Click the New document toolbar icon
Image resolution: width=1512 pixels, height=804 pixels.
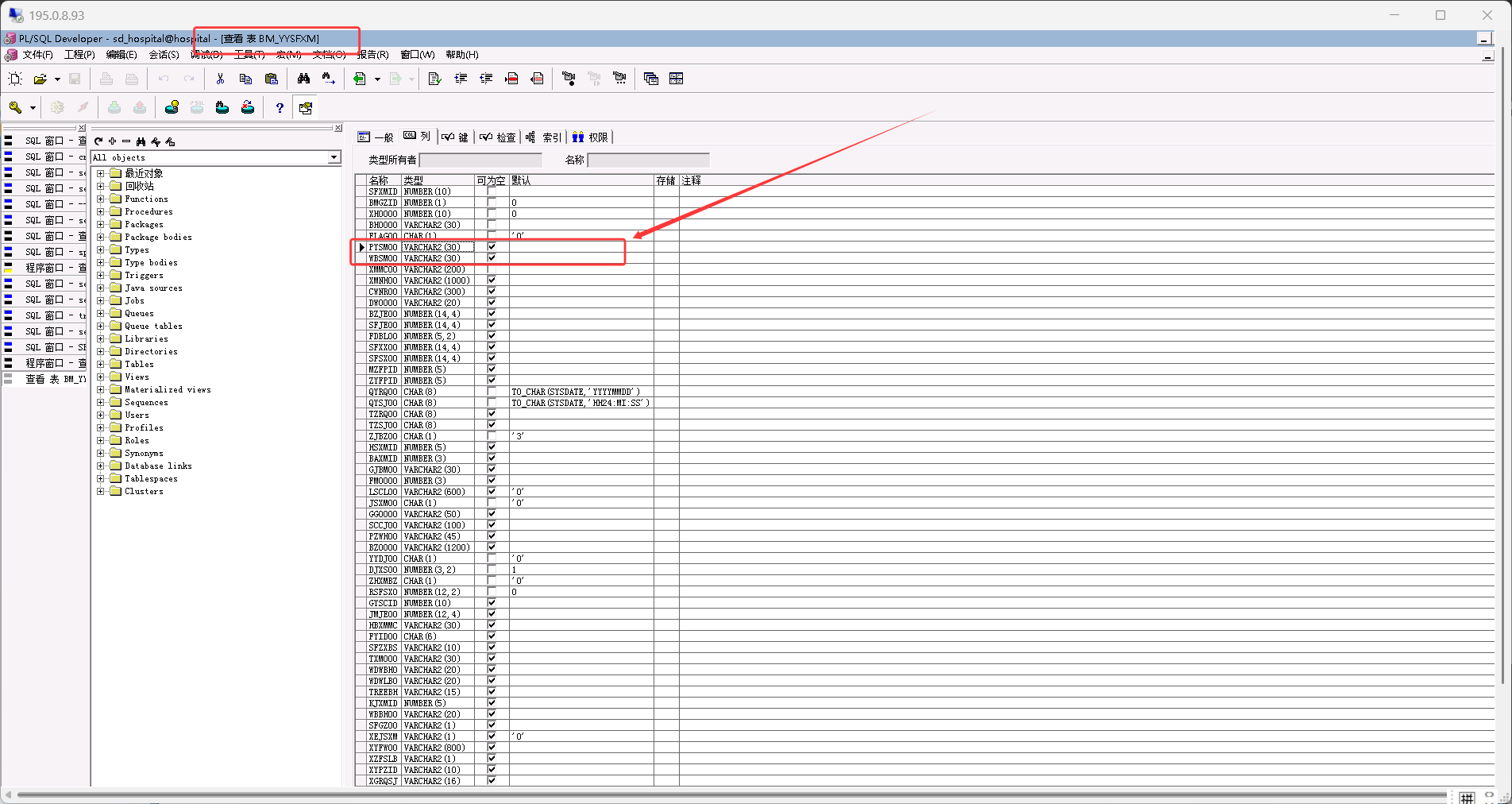(15, 79)
